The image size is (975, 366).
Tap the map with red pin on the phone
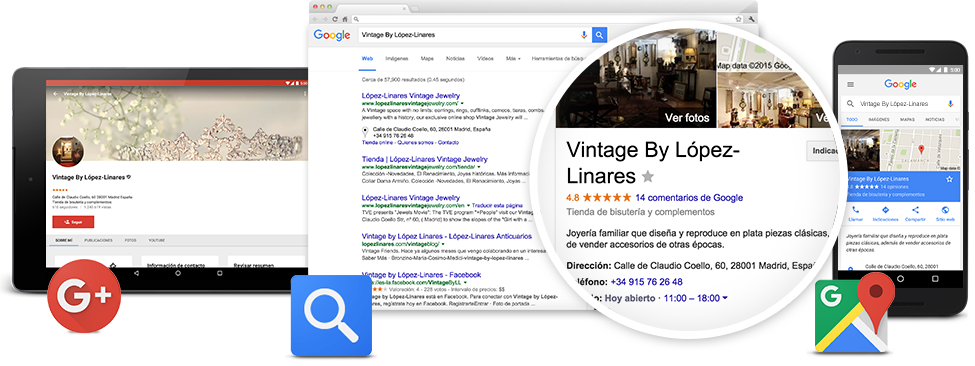(920, 150)
